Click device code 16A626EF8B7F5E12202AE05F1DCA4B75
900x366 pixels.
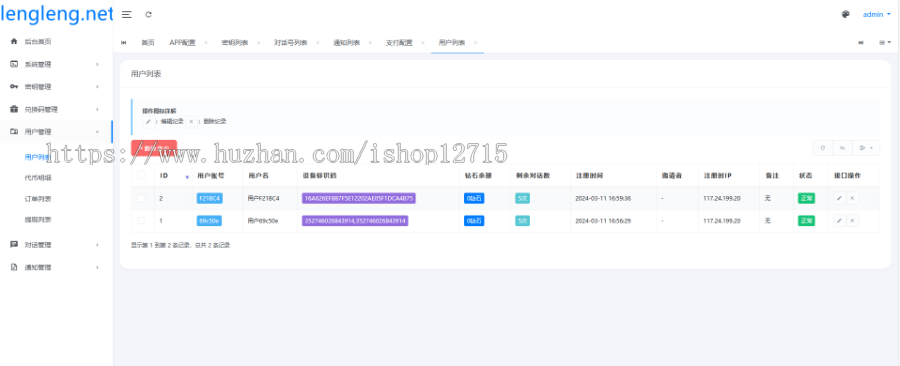pos(359,198)
